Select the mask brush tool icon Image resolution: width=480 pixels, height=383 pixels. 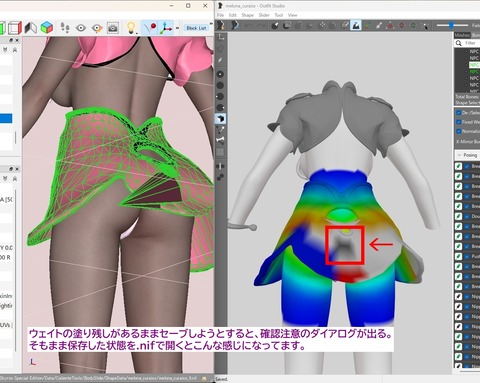(x=287, y=25)
